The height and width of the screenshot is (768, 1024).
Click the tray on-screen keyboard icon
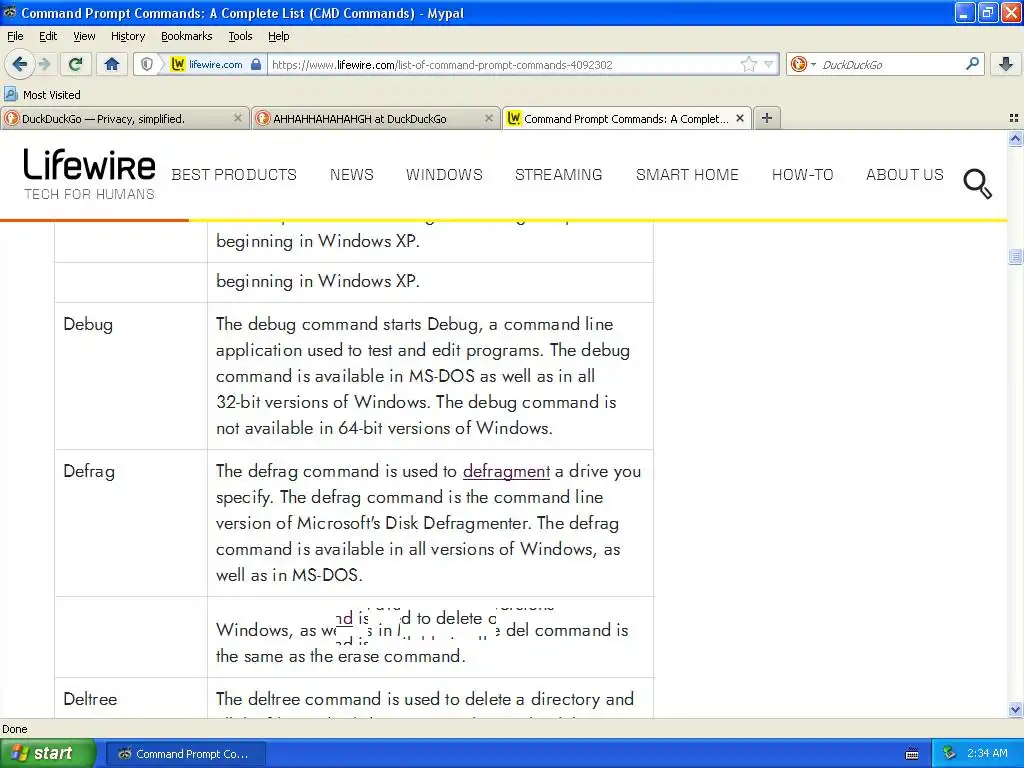click(912, 754)
